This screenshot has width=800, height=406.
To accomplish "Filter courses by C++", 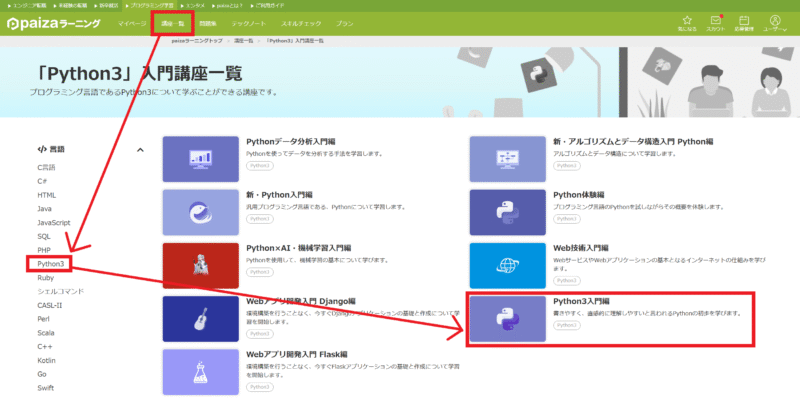I will 45,346.
